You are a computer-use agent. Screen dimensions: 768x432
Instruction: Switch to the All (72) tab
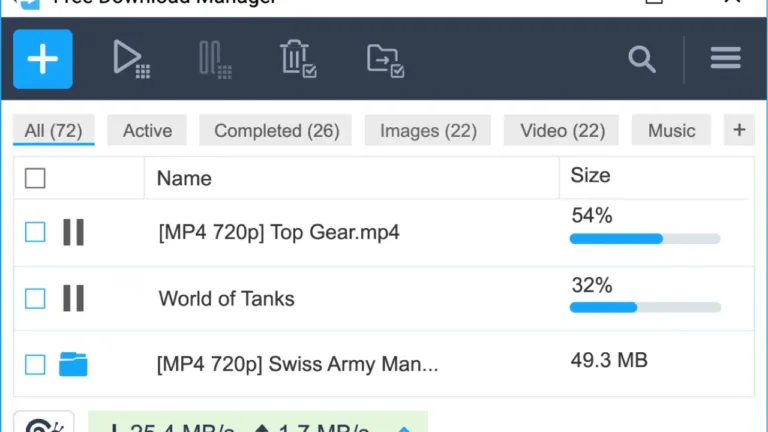point(53,130)
